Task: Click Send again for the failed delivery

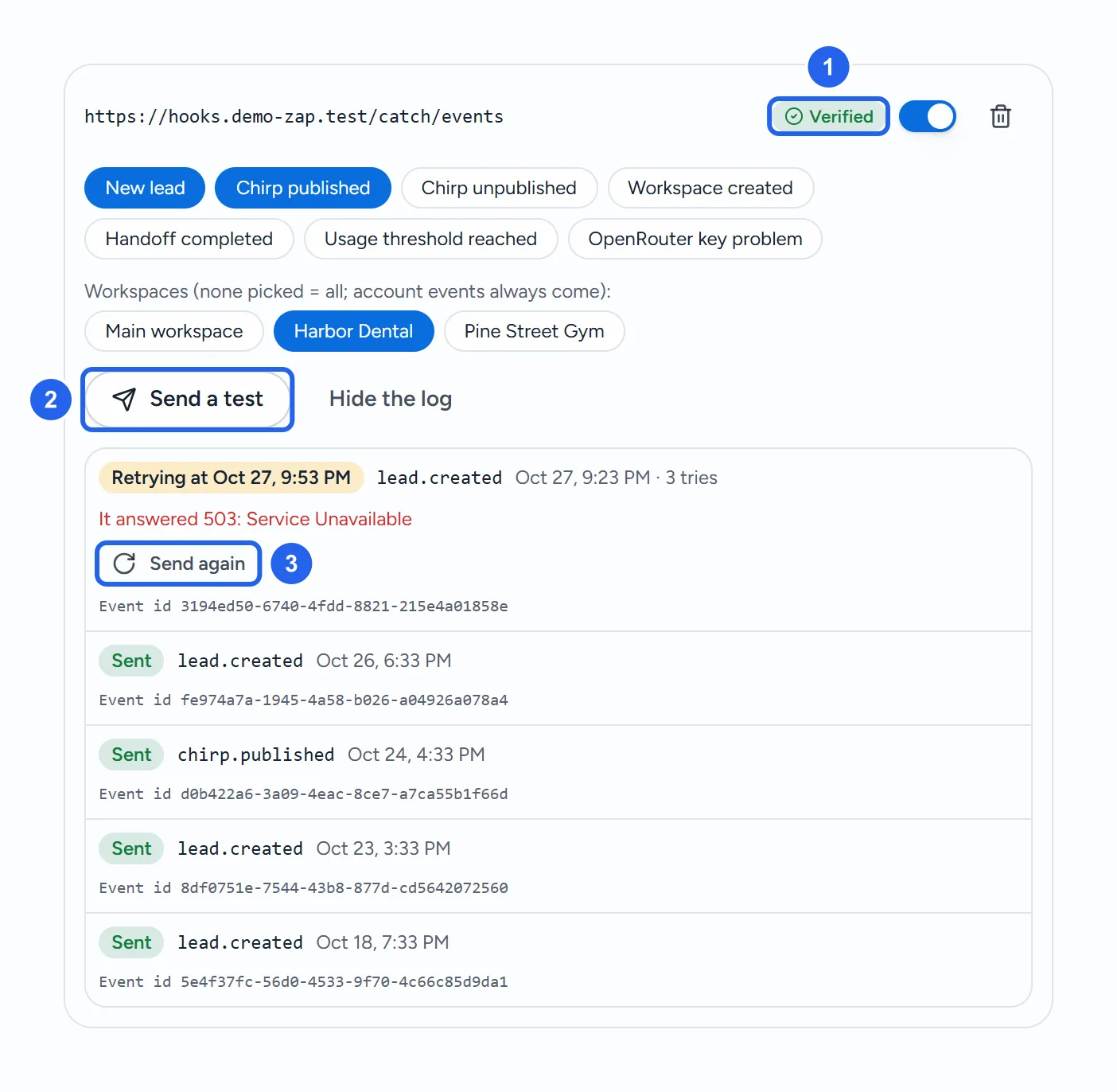Action: click(x=178, y=564)
